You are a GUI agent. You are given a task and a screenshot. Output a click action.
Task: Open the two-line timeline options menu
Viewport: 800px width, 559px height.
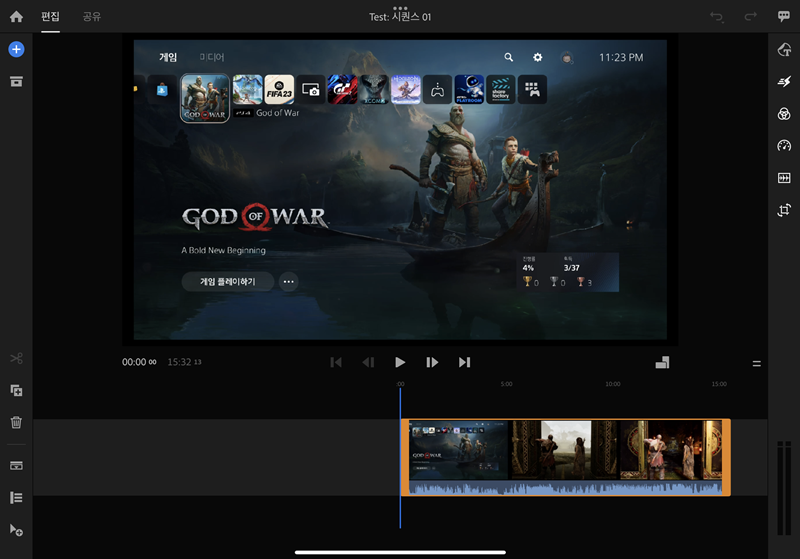pos(757,364)
